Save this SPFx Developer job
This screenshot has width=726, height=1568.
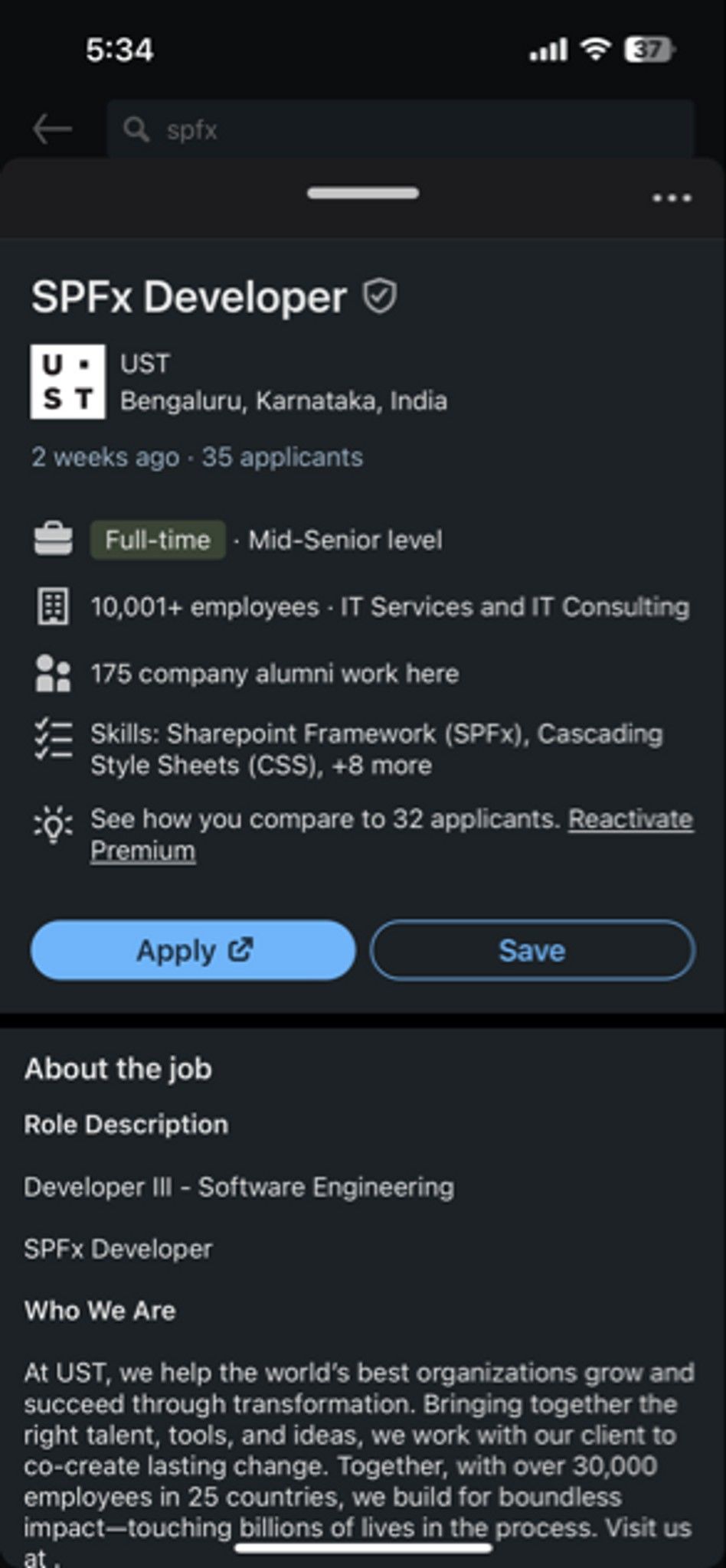(x=532, y=950)
